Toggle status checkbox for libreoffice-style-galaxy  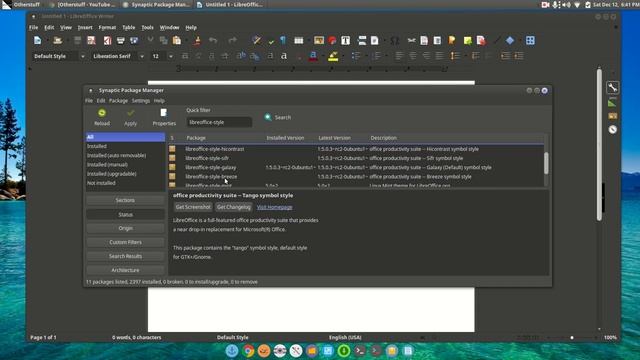[x=172, y=167]
